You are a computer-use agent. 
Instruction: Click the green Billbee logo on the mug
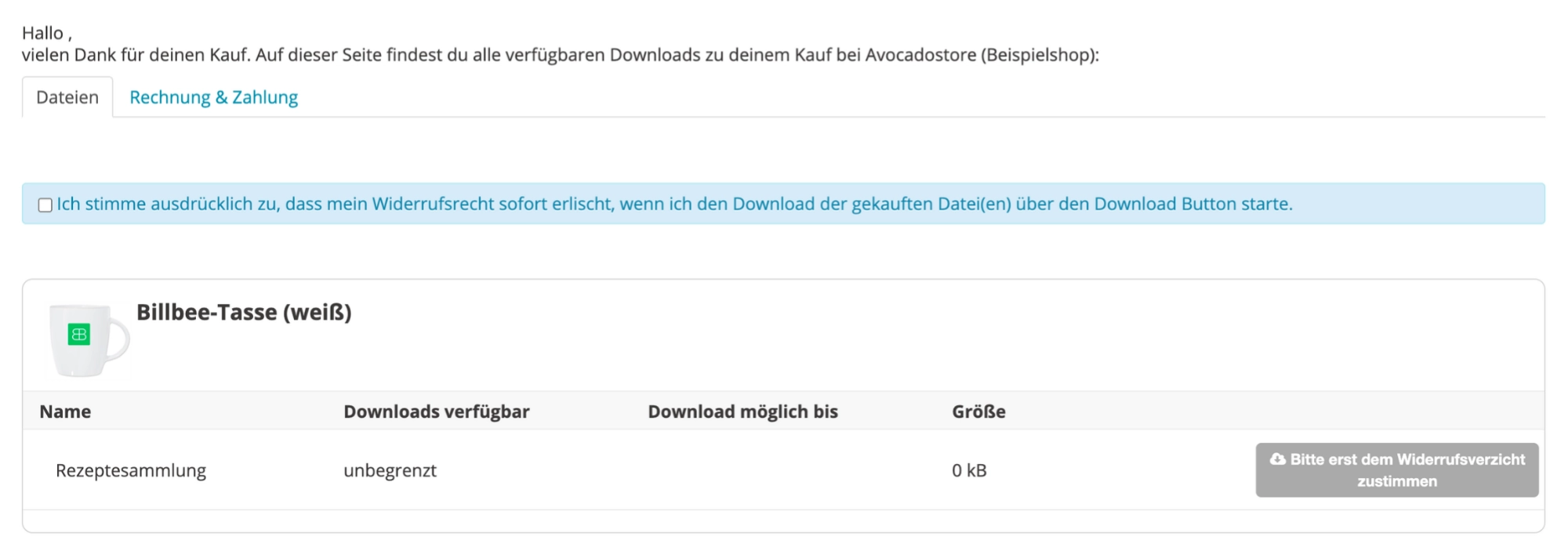pos(79,335)
